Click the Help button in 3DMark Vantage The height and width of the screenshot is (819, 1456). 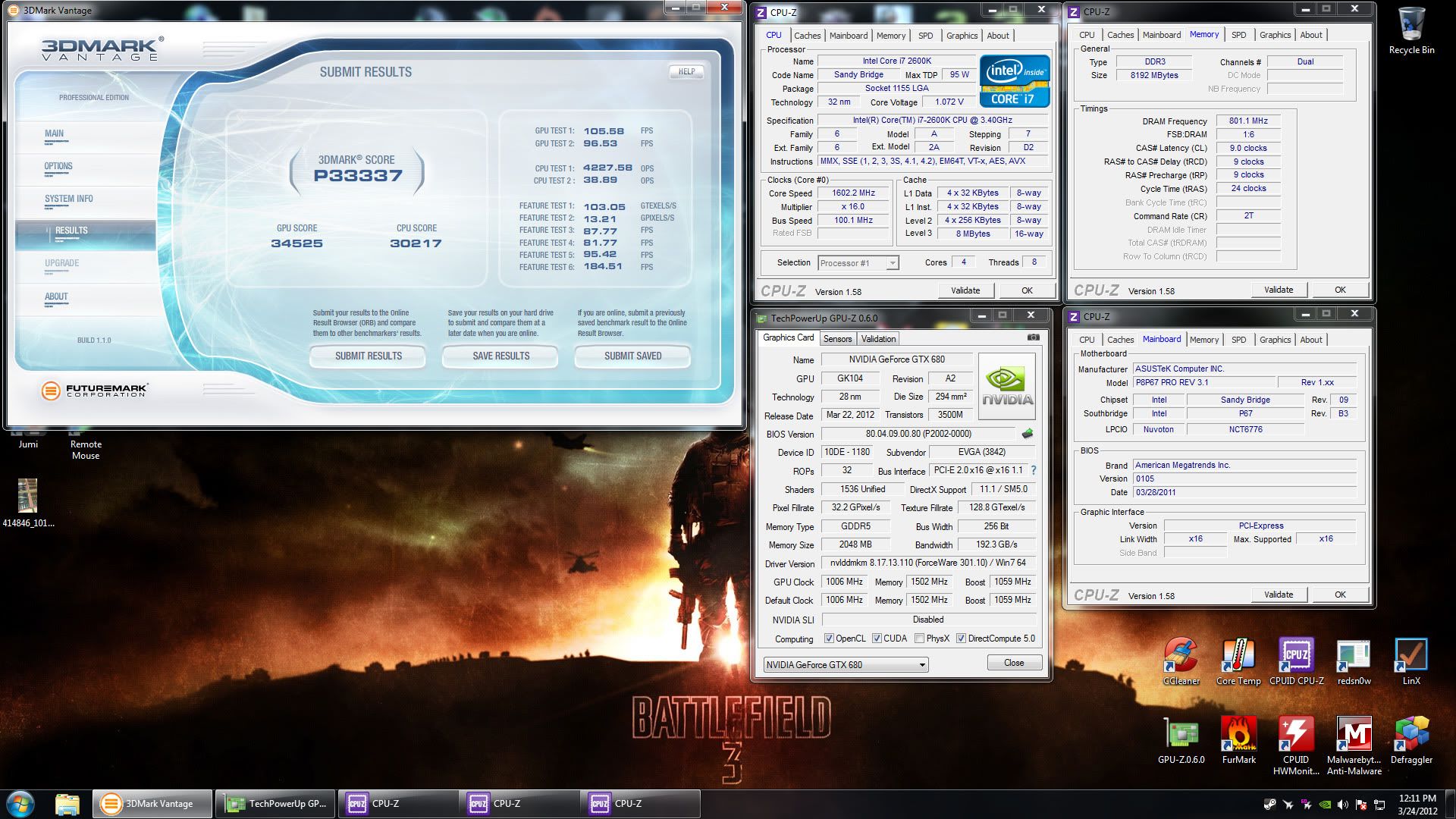coord(686,71)
